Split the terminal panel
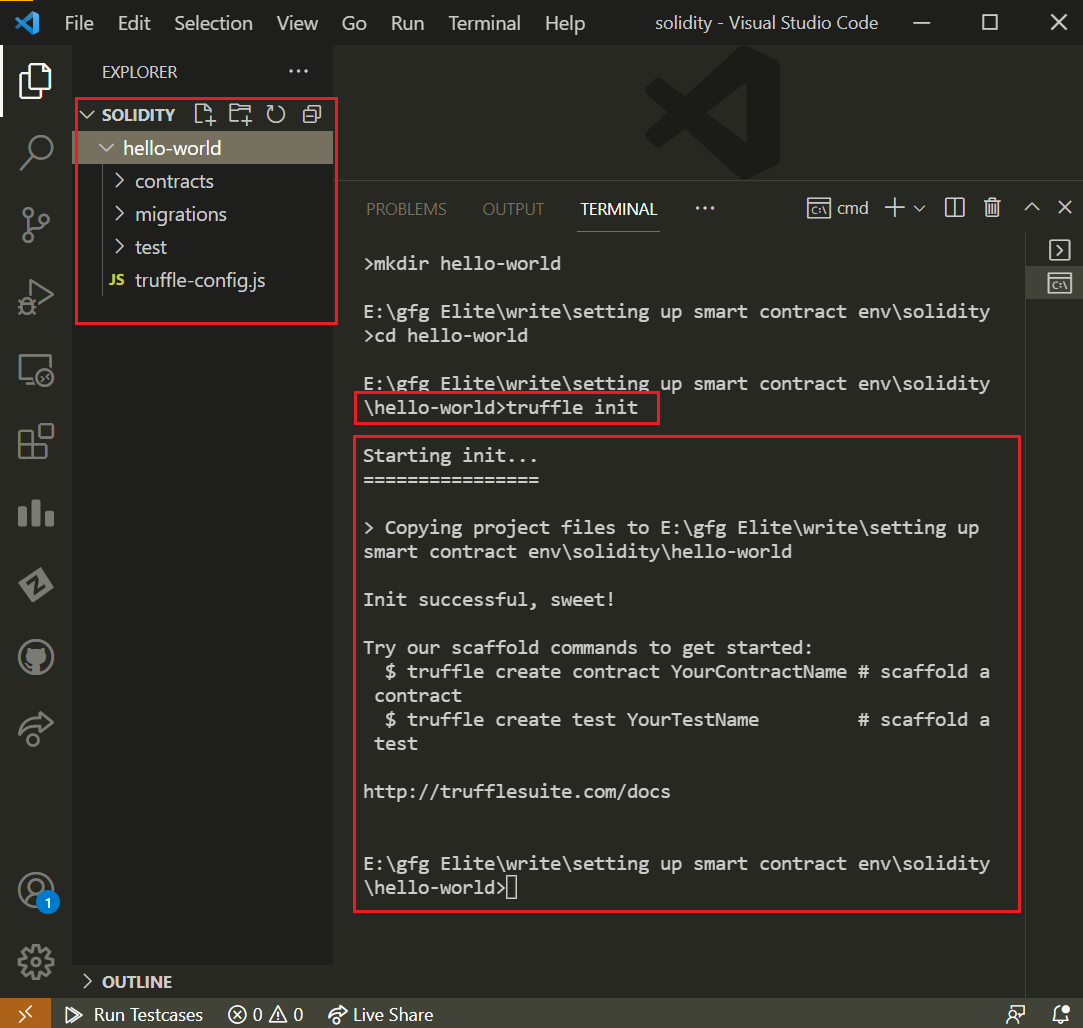This screenshot has width=1083, height=1028. 955,208
